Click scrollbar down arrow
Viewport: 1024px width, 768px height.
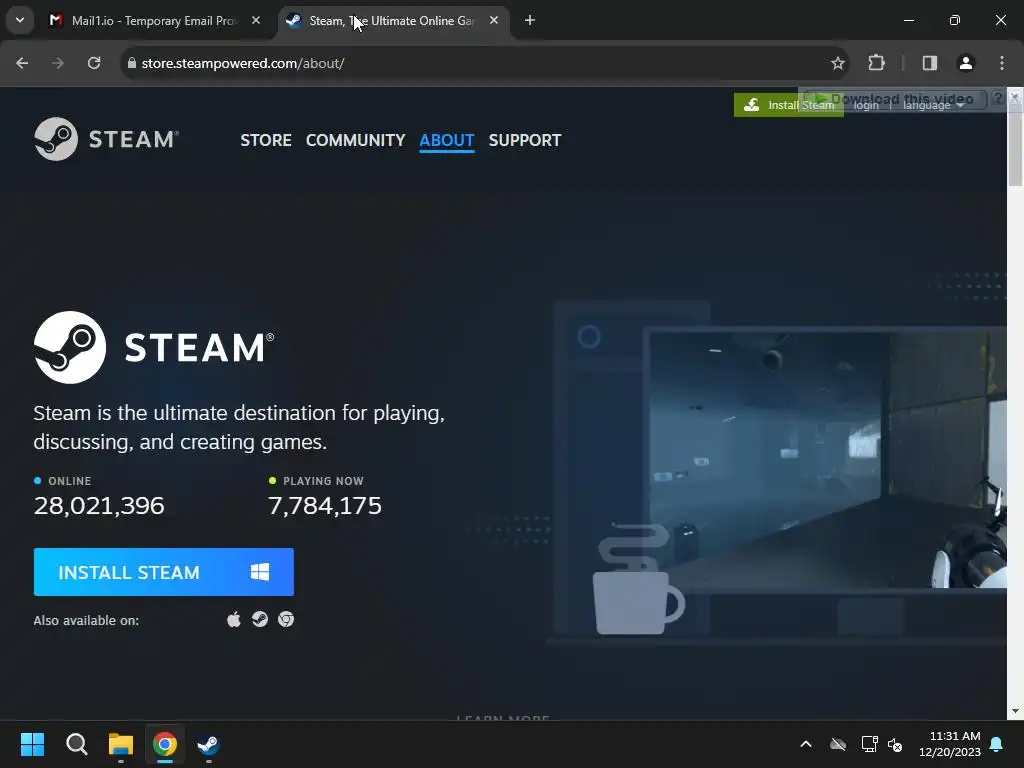tap(1015, 711)
